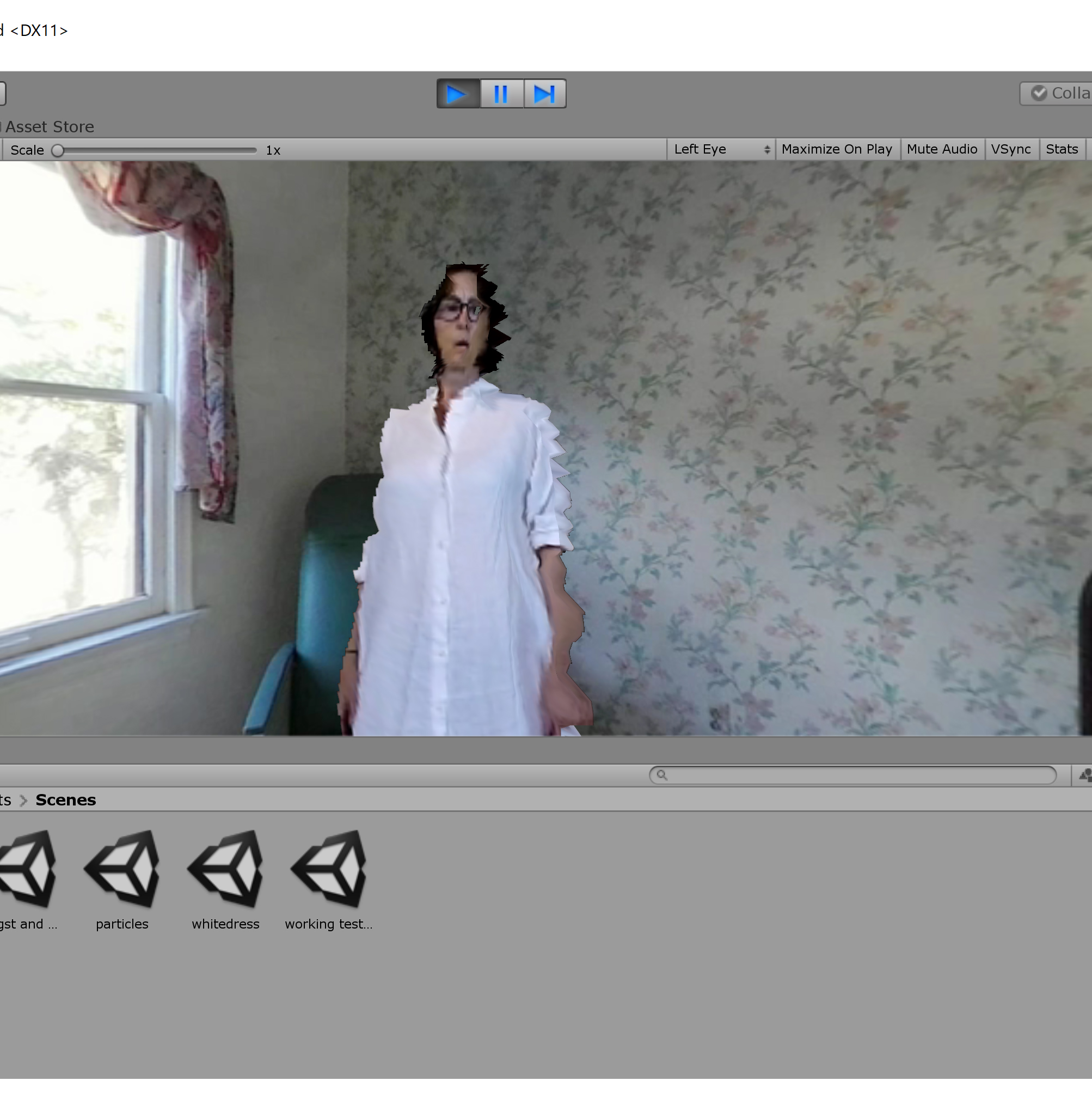Select the particles scene icon
The height and width of the screenshot is (1093, 1092).
tap(122, 869)
